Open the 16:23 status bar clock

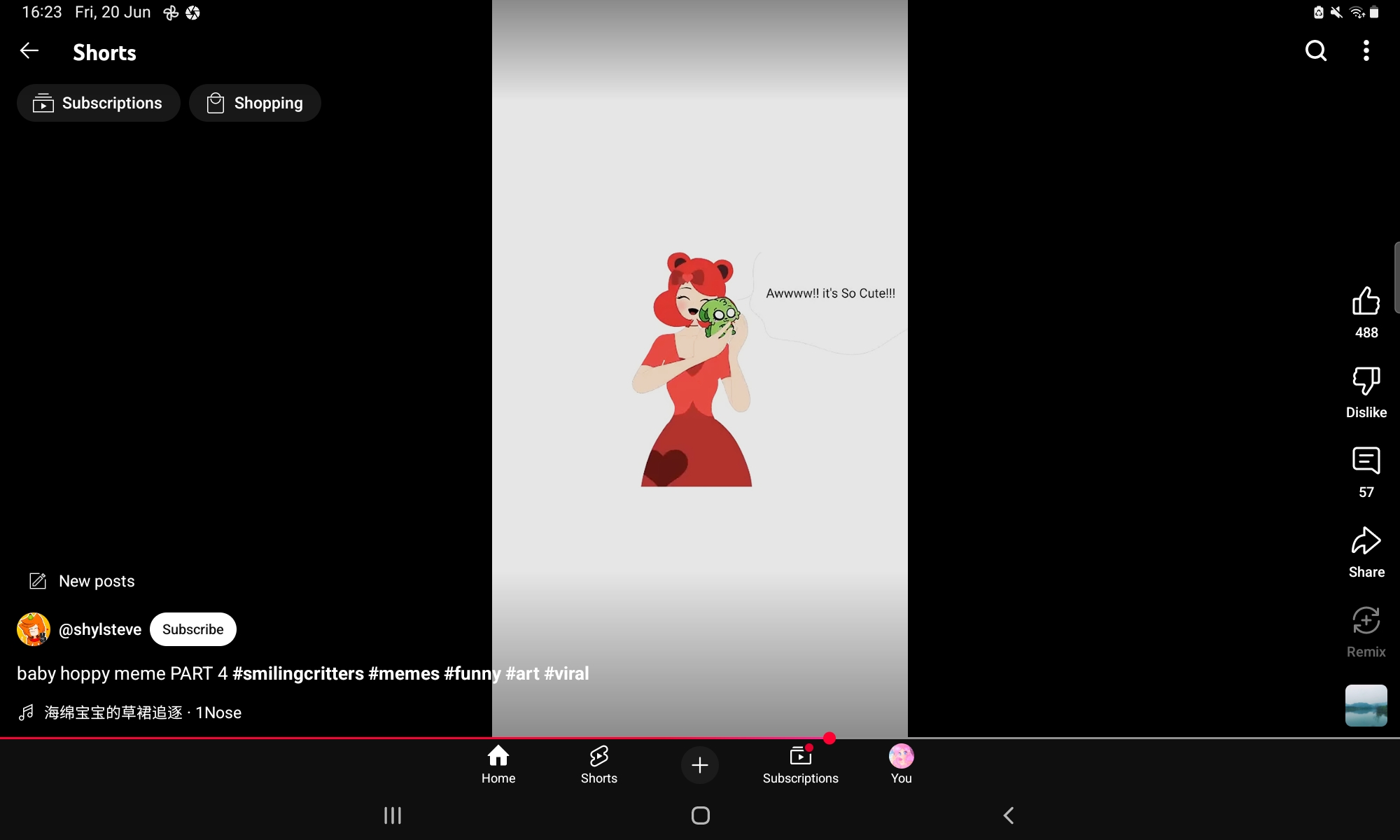(42, 13)
